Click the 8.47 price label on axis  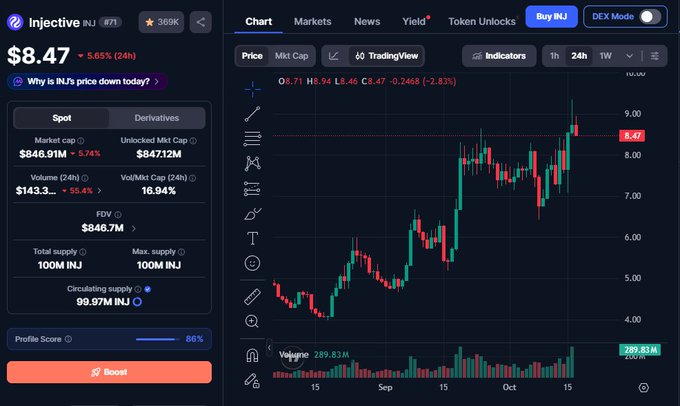pos(632,136)
